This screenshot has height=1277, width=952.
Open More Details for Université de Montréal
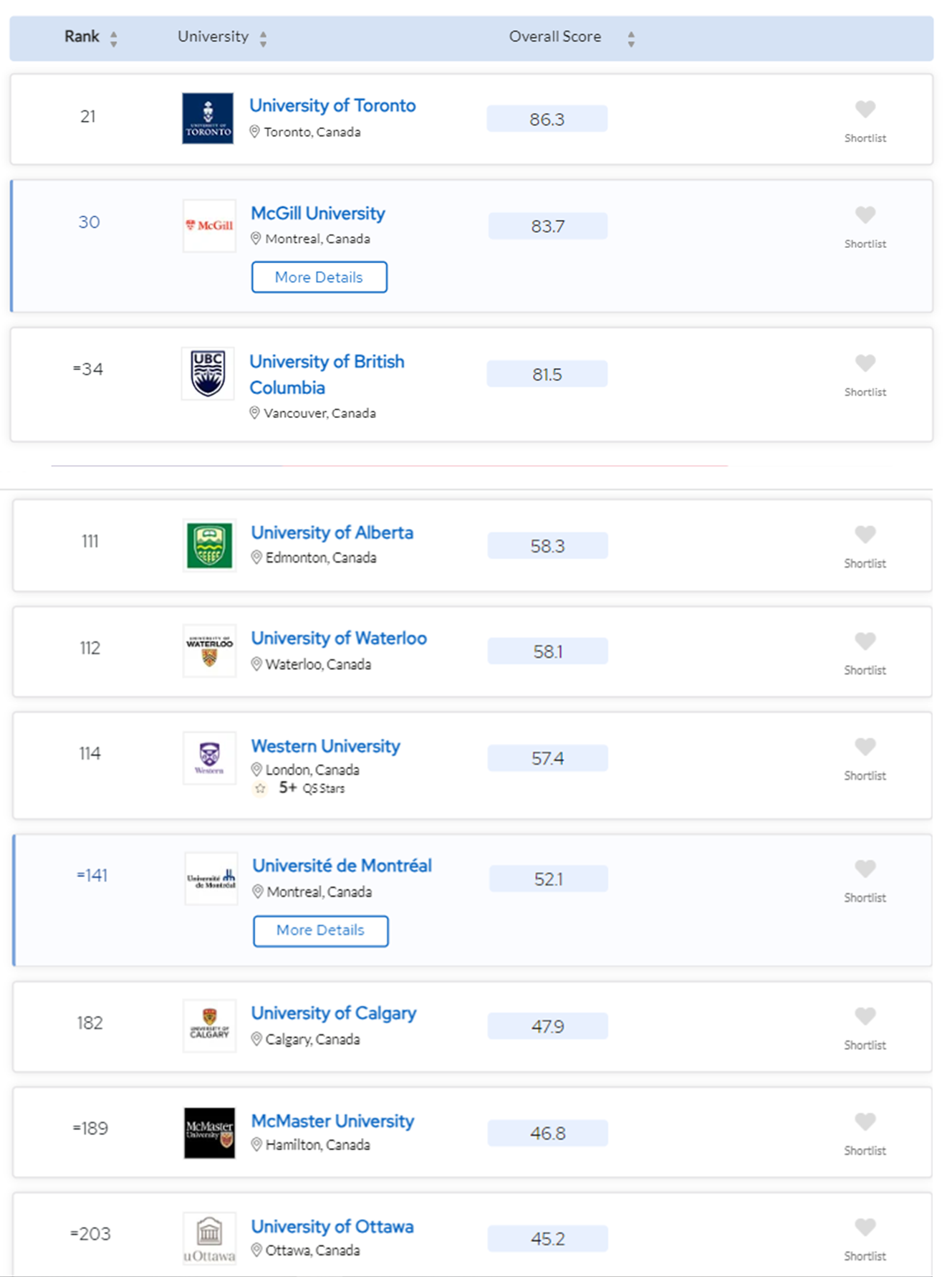pos(320,930)
